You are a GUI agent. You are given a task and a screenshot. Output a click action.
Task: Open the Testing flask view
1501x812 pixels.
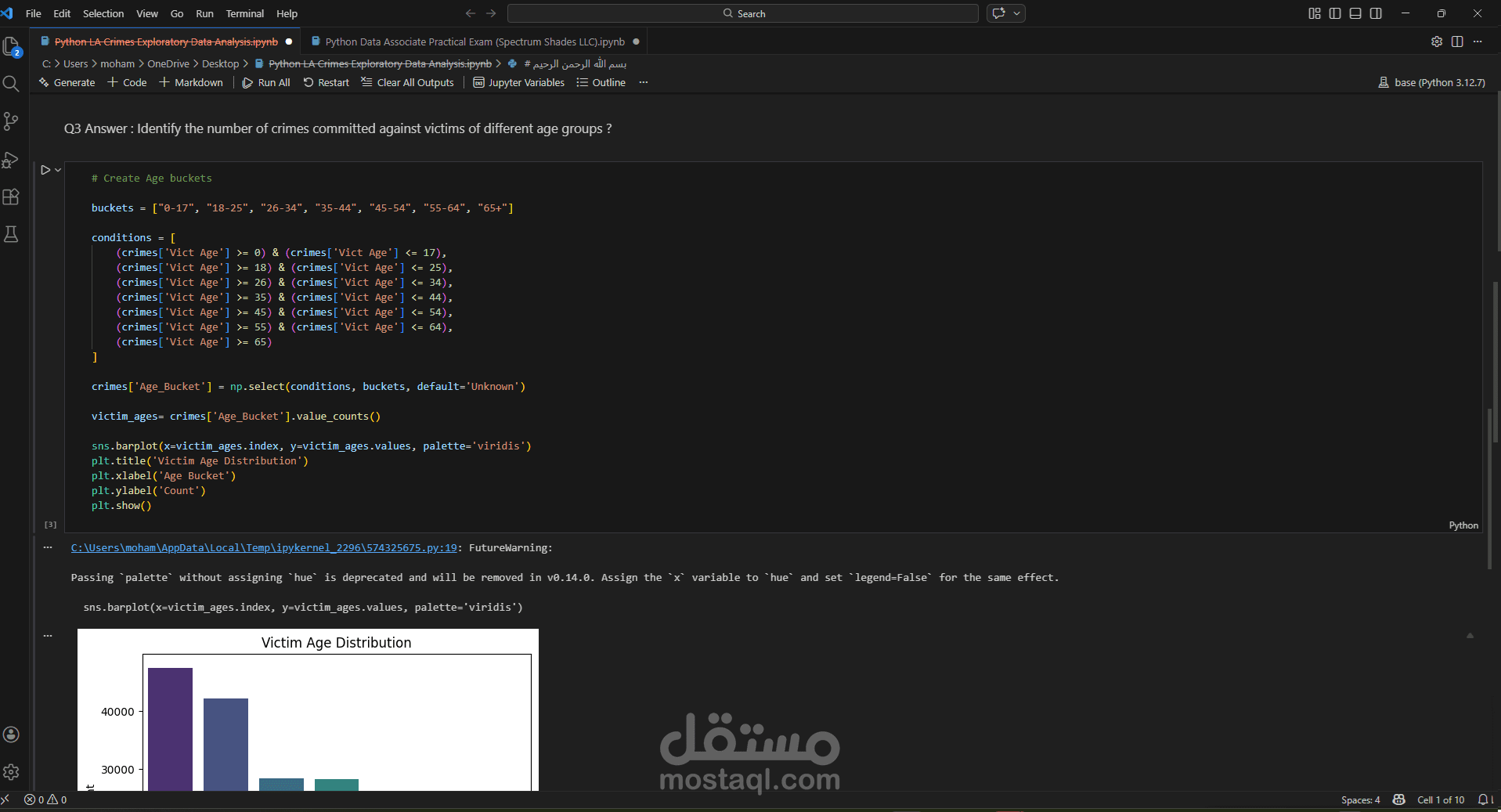(11, 234)
